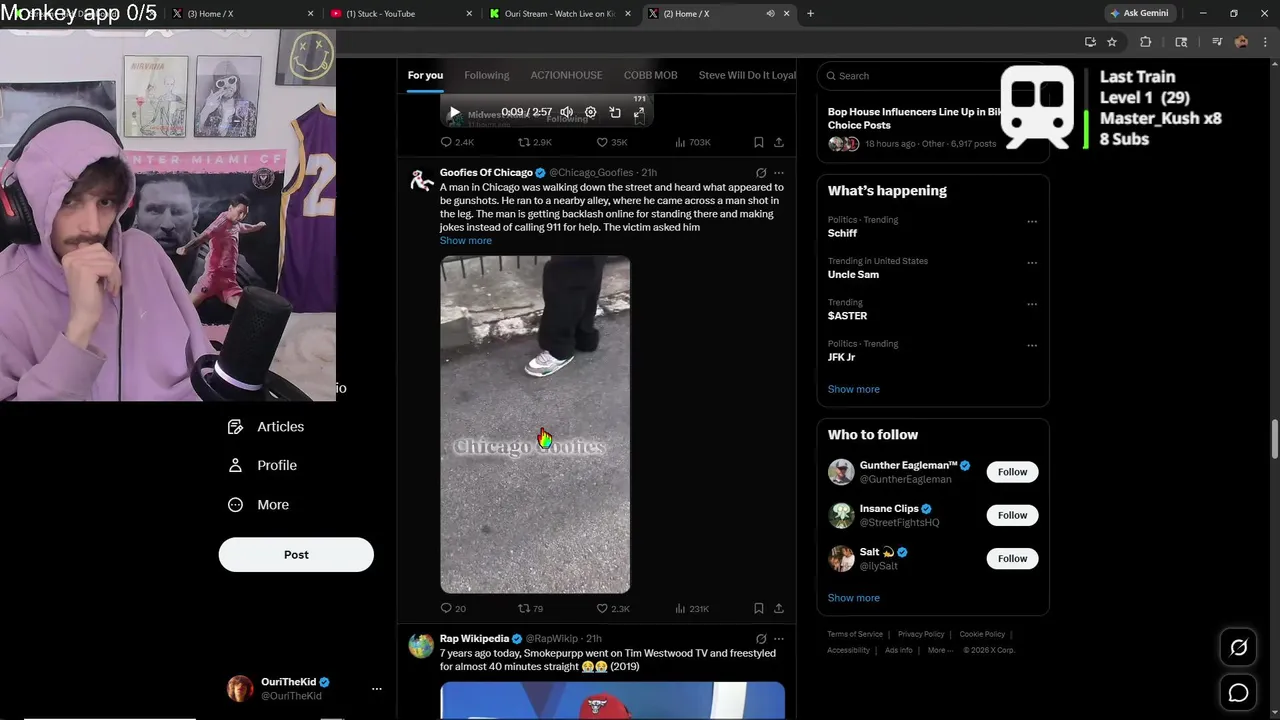Follow Insane Clips
1280x720 pixels.
[x=1012, y=515]
